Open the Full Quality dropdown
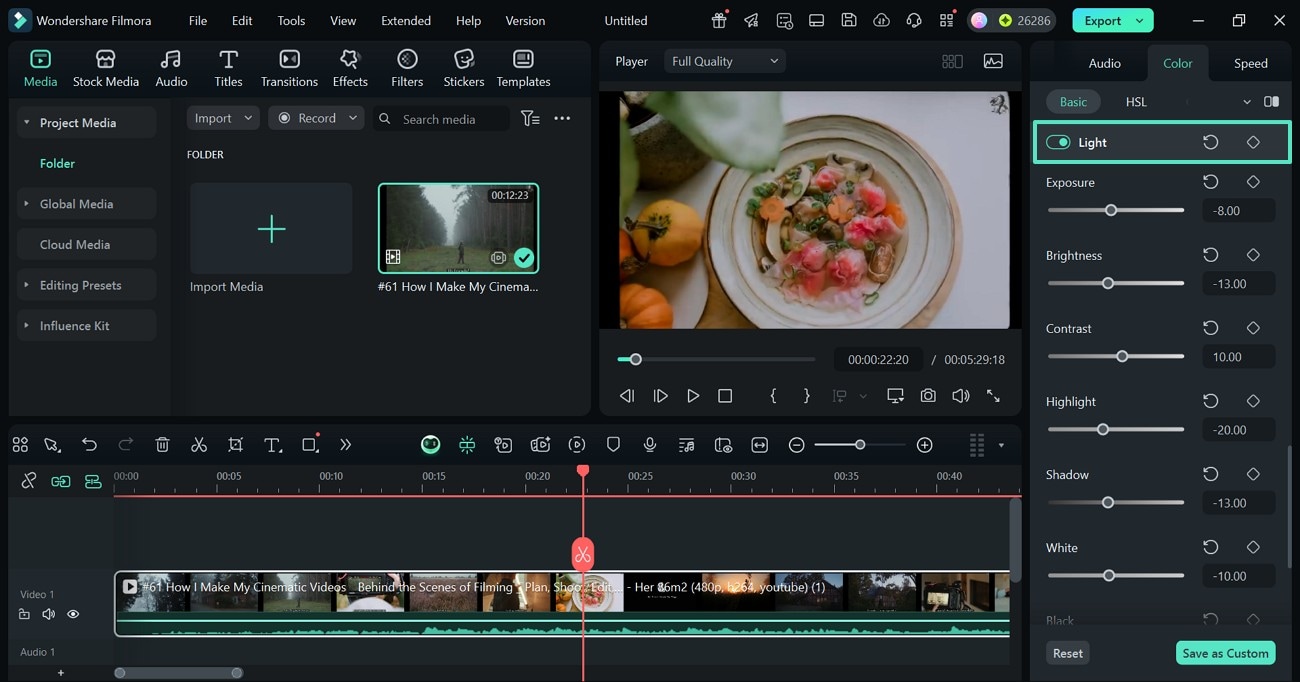 (x=725, y=61)
